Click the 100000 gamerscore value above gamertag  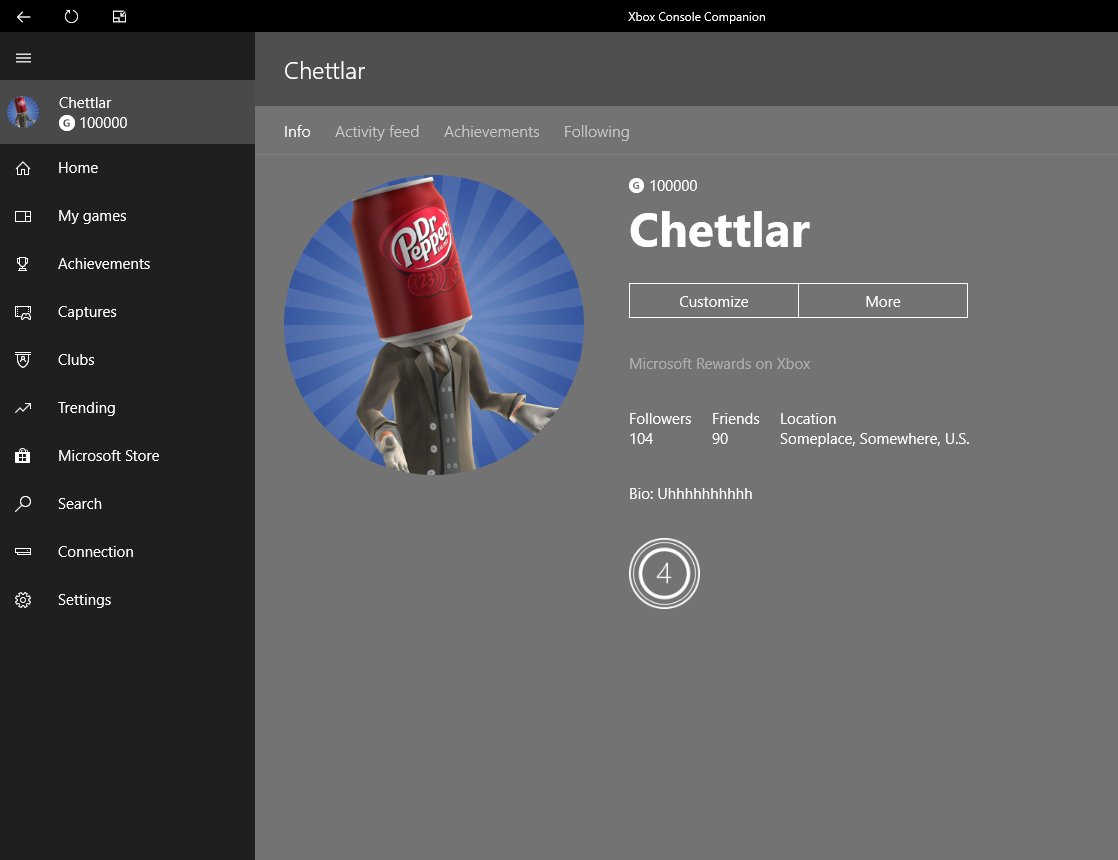pyautogui.click(x=673, y=186)
